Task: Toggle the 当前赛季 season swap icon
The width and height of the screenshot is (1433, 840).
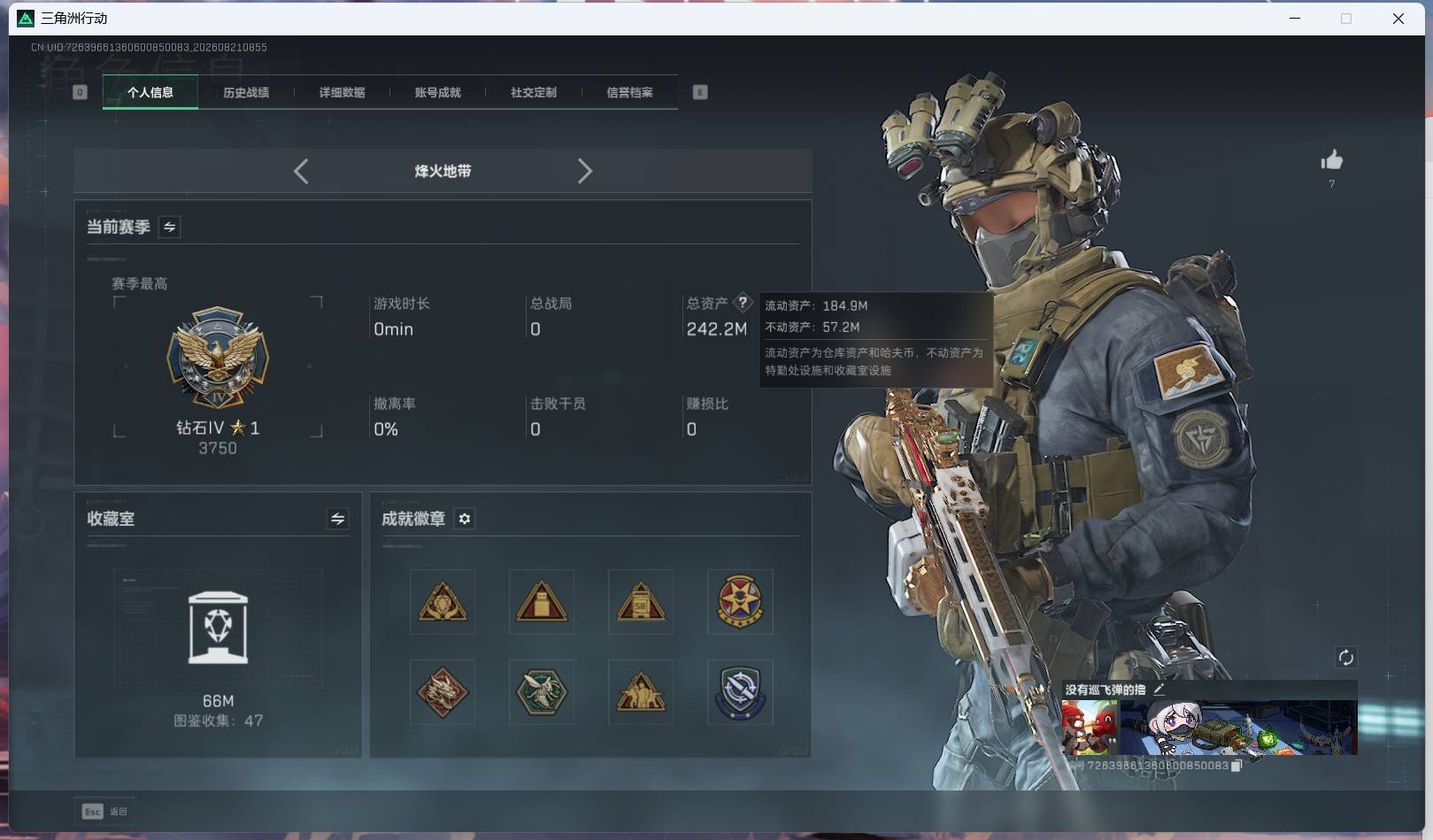Action: point(169,227)
